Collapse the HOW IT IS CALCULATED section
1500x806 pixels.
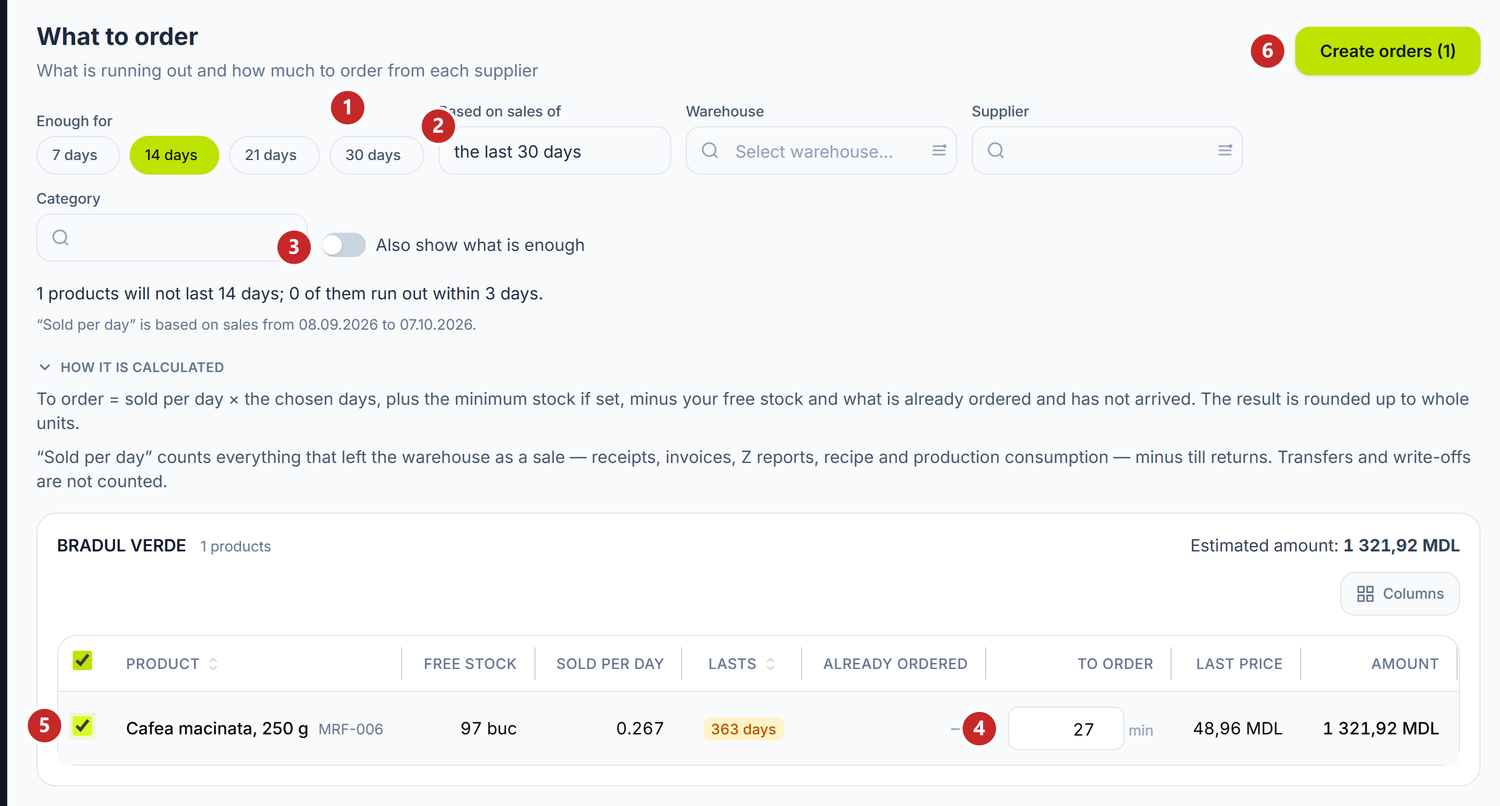[131, 367]
